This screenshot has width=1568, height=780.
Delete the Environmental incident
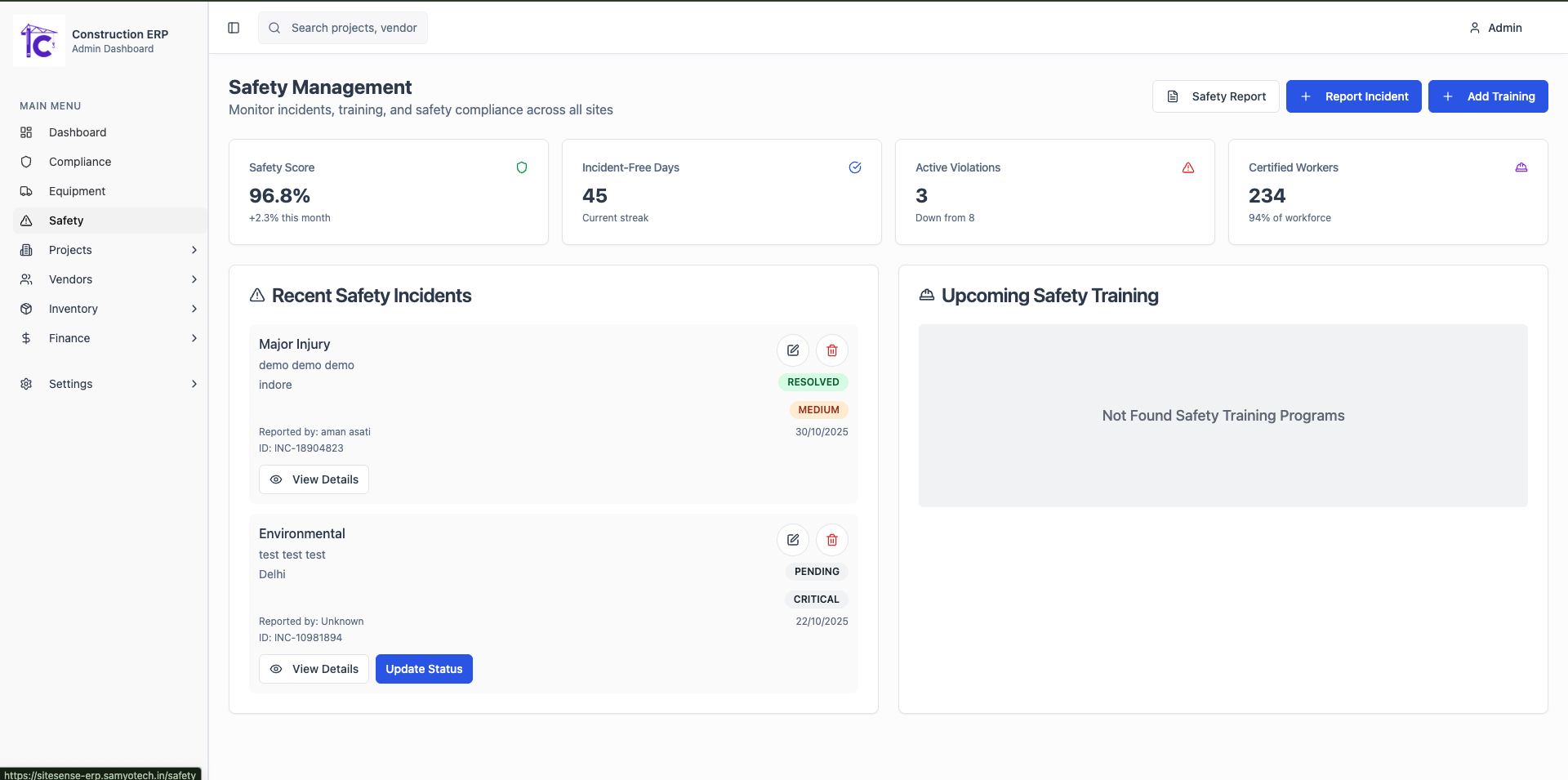(831, 540)
